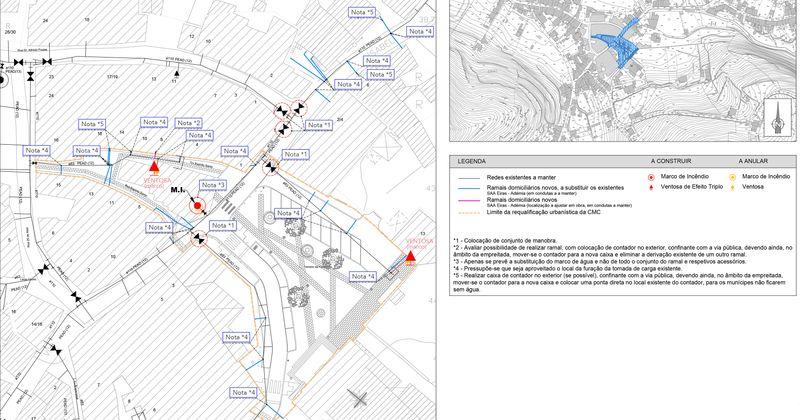Select the Nota *2 callout label

click(x=189, y=123)
